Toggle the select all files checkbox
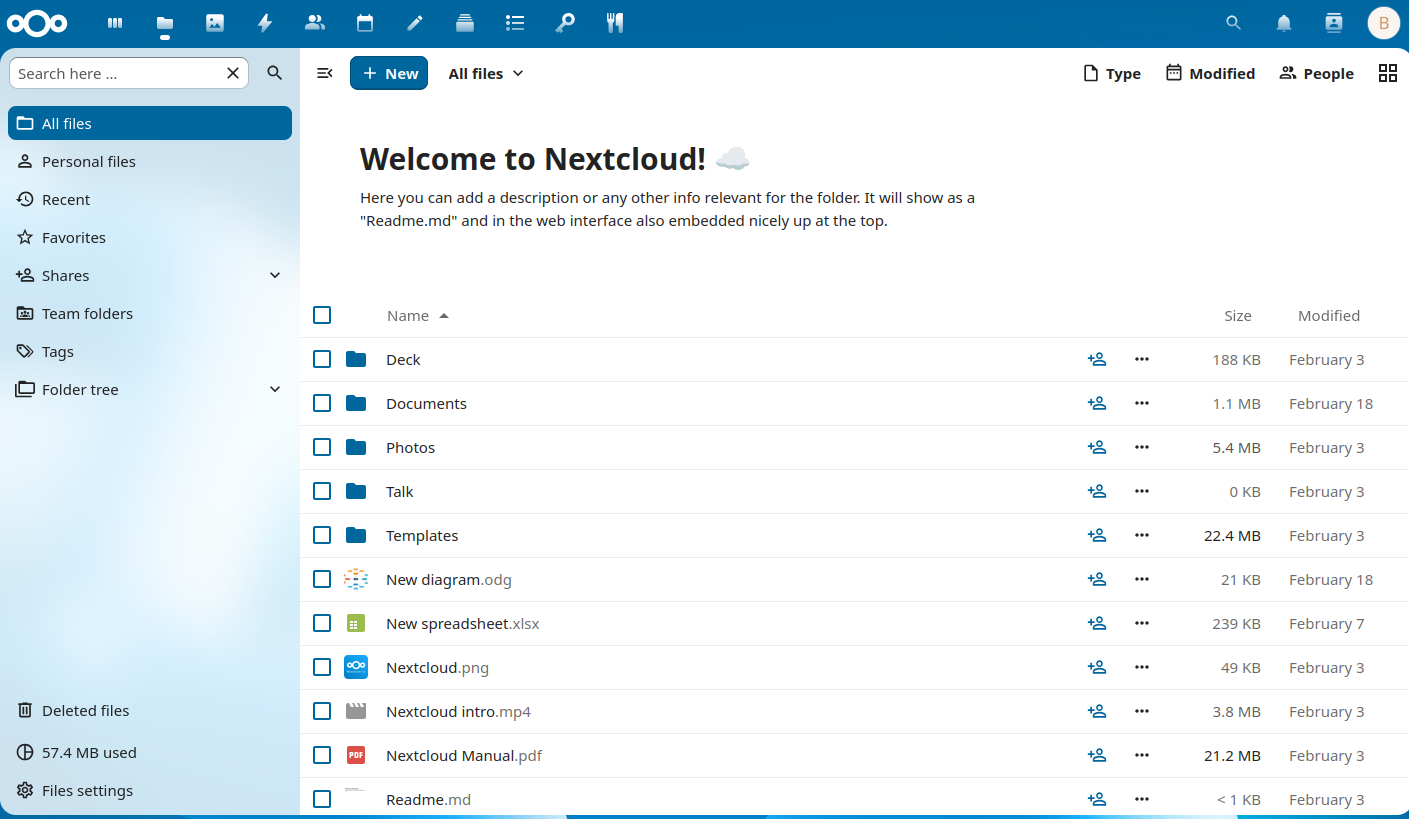 coord(322,315)
